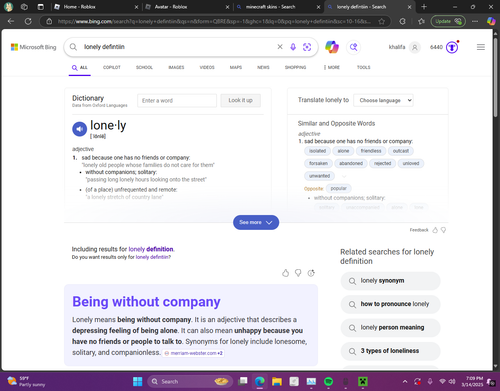
Task: Open khalifa account profile icon
Action: pos(415,47)
